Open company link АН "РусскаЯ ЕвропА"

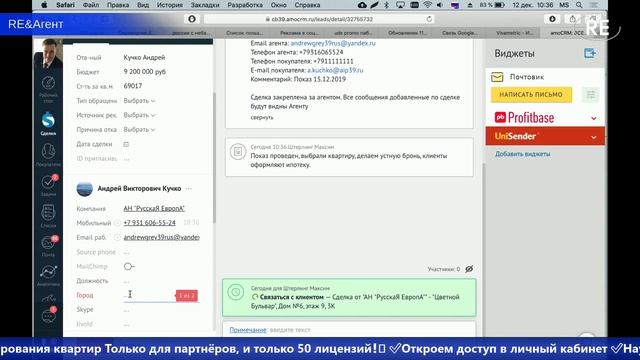tap(154, 209)
